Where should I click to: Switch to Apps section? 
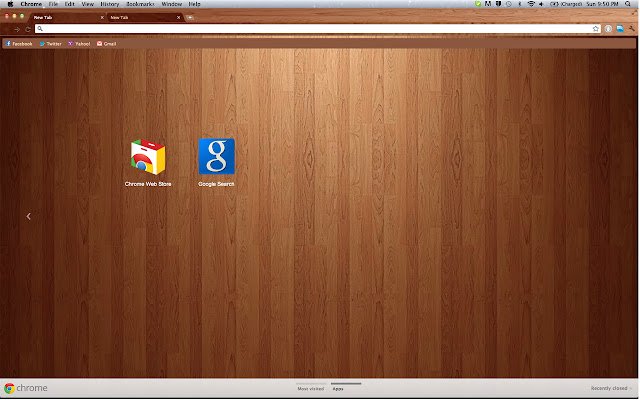tap(338, 389)
